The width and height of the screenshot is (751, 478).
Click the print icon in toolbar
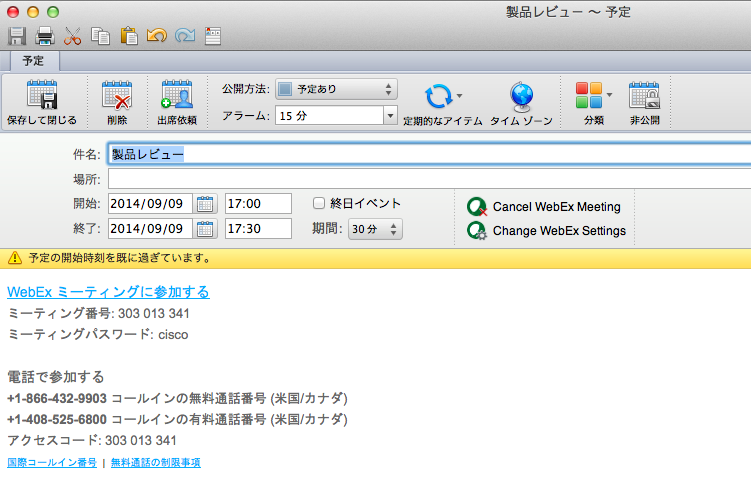tap(45, 37)
